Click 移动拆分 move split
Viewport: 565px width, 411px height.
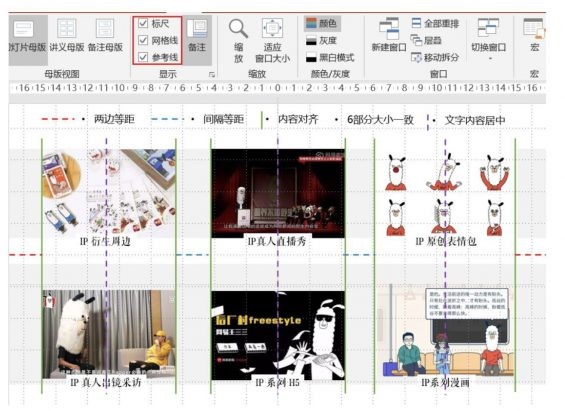[435, 57]
